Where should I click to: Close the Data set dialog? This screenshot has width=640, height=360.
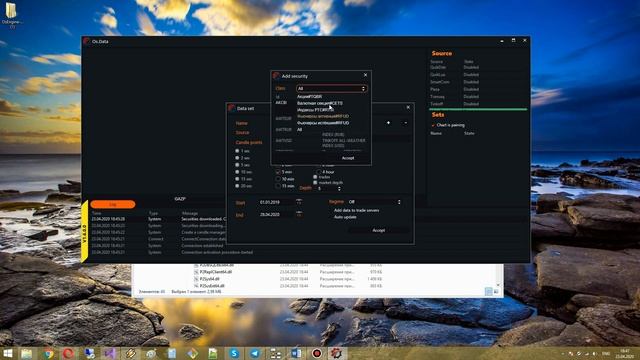(408, 107)
